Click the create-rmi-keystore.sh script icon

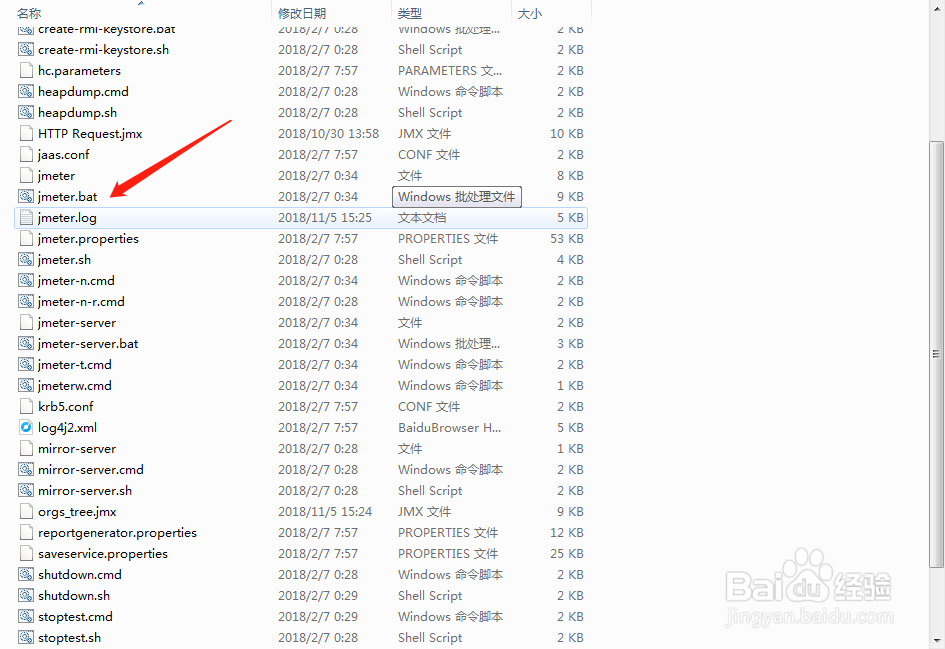click(x=26, y=49)
